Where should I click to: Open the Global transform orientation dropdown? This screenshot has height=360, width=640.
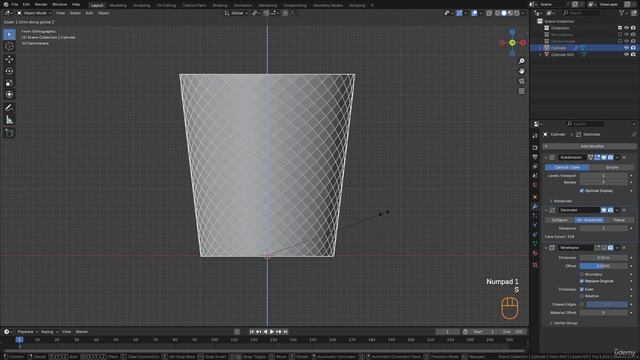(x=236, y=13)
